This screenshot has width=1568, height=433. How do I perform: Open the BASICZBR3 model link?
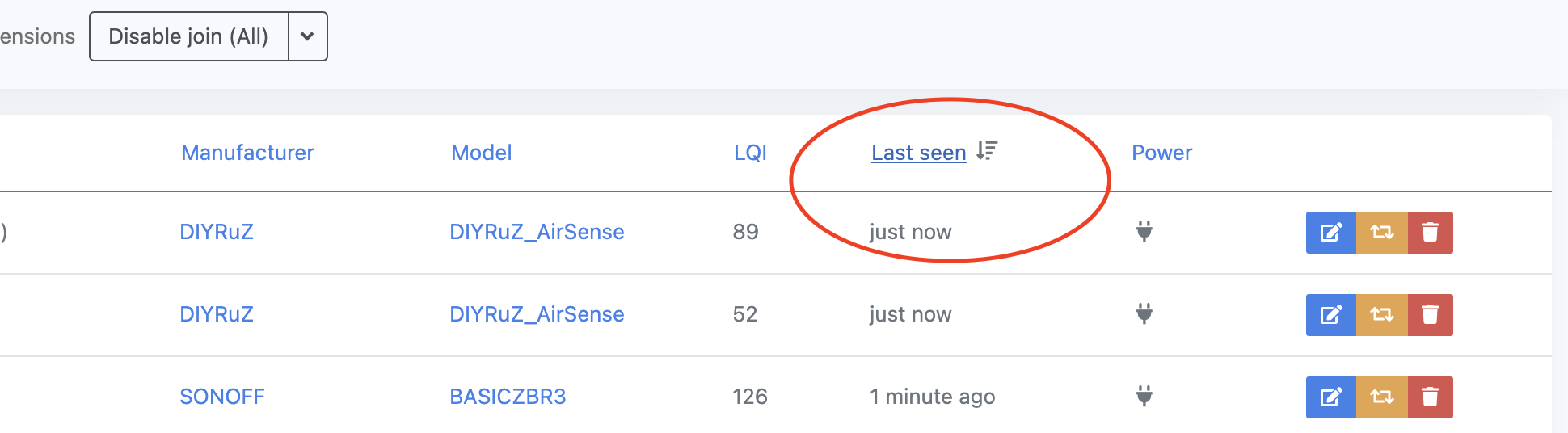click(508, 397)
